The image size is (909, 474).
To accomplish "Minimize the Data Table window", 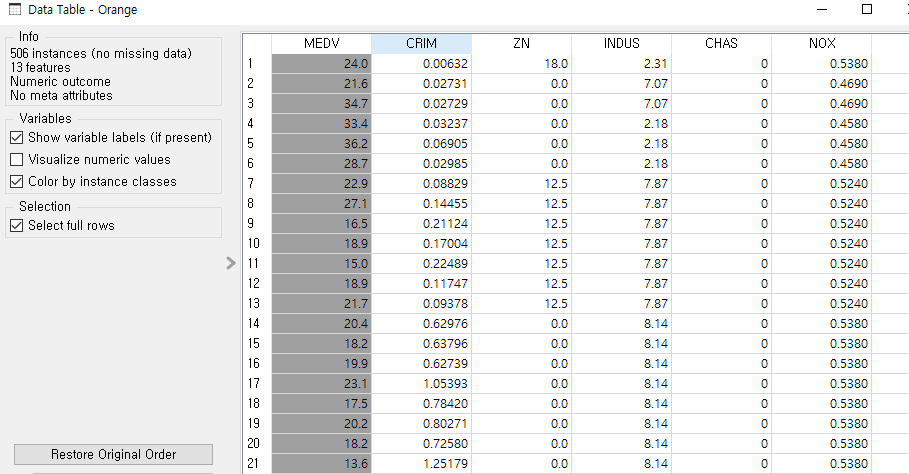I will (824, 10).
